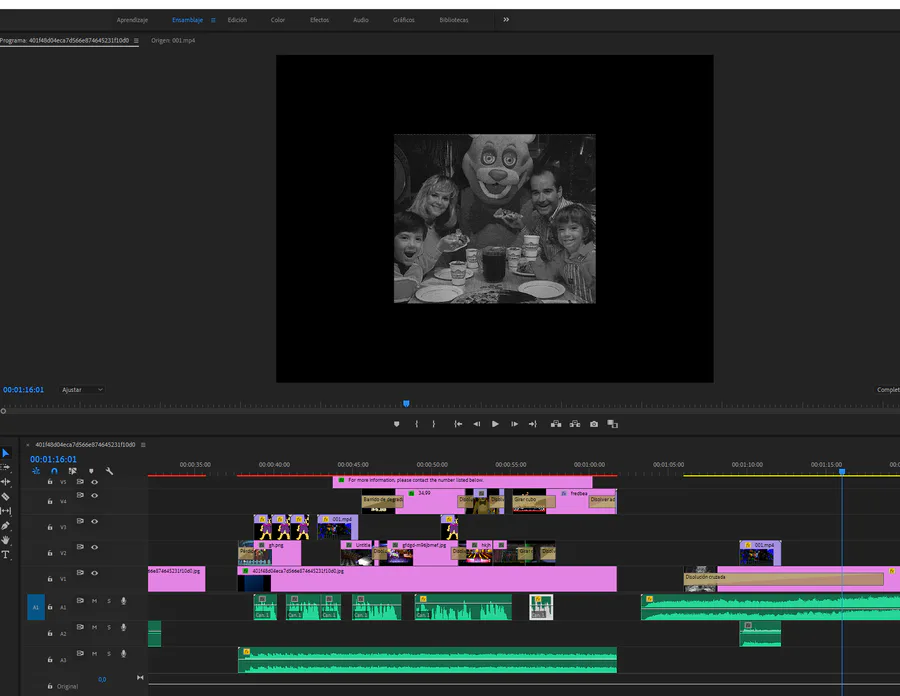This screenshot has height=696, width=900.
Task: Close the timeline sequence tab
Action: click(x=28, y=445)
